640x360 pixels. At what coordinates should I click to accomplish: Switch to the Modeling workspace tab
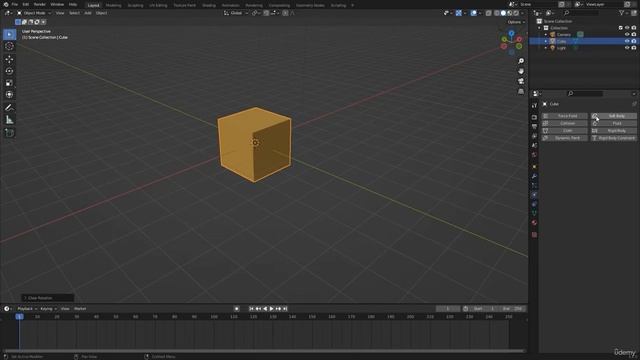pos(113,5)
